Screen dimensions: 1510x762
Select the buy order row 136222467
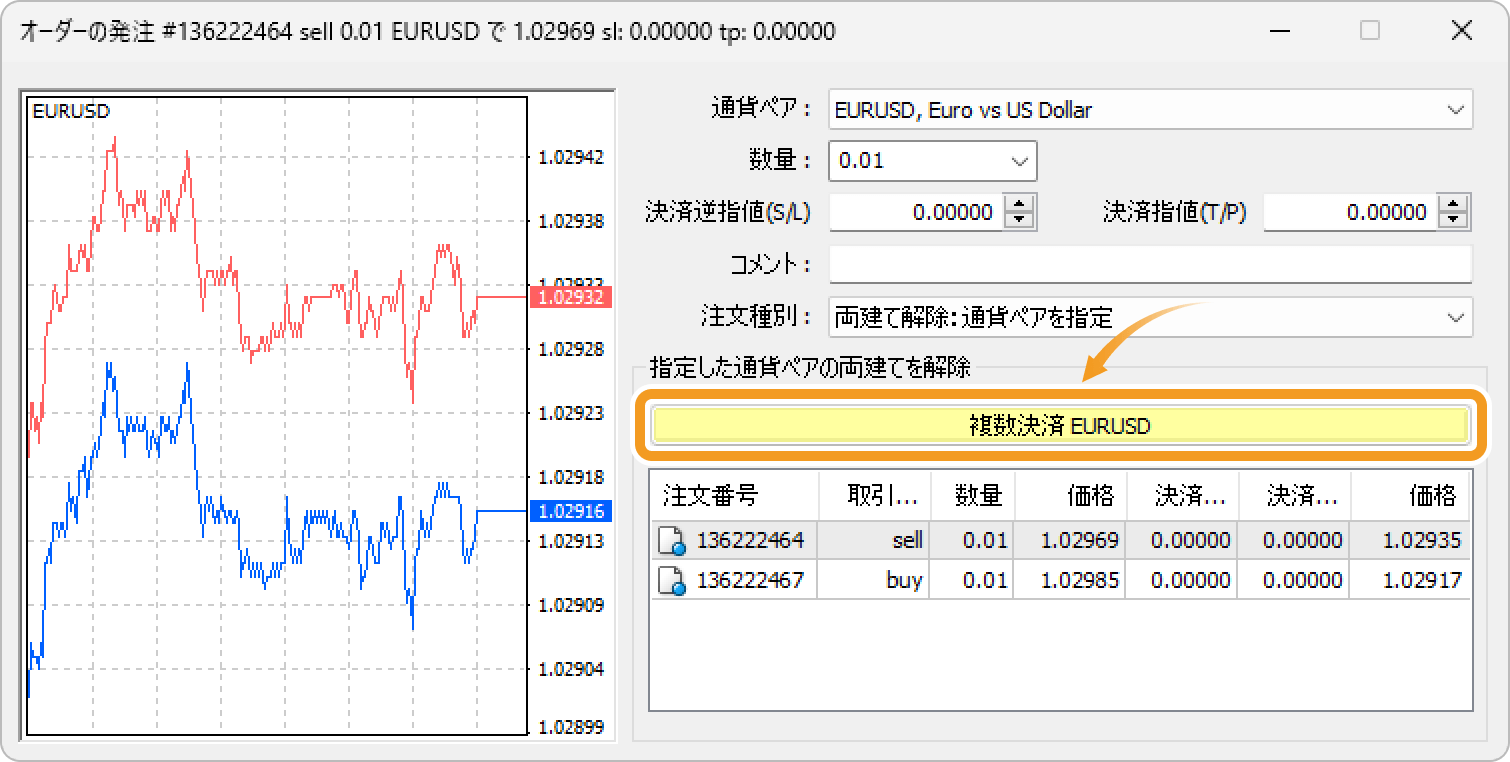[1060, 580]
